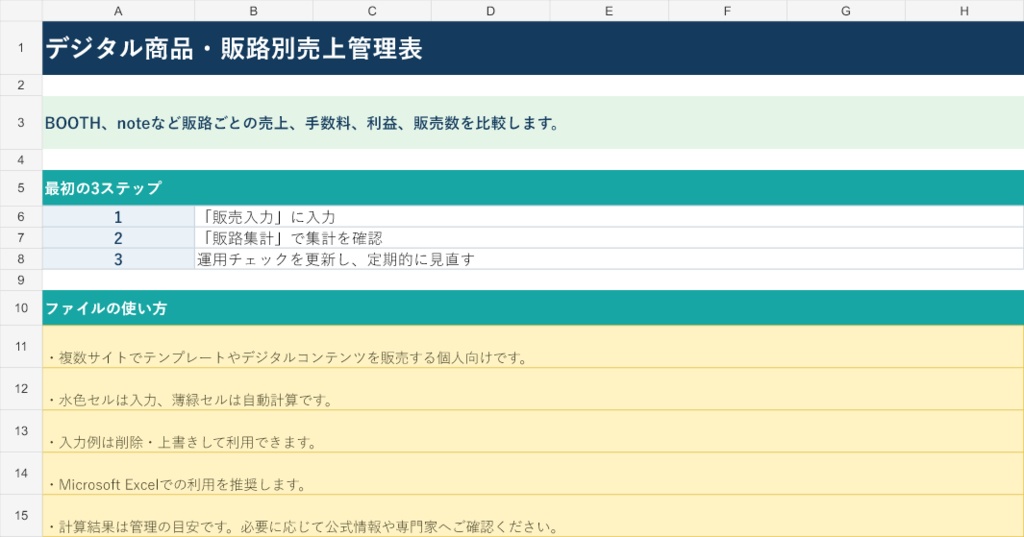Select column H header
Viewport: 1024px width, 537px height.
[965, 10]
